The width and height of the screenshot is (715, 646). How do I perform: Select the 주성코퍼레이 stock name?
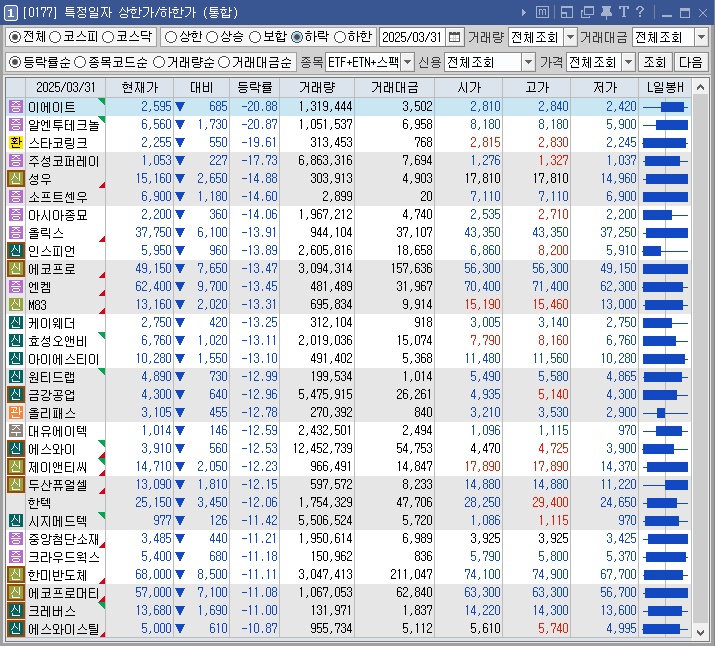pos(63,161)
